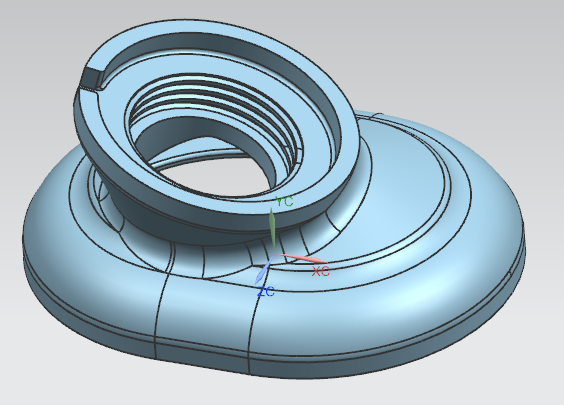Select the ZC axis label
Viewport: 564px width, 405px height.
click(266, 291)
